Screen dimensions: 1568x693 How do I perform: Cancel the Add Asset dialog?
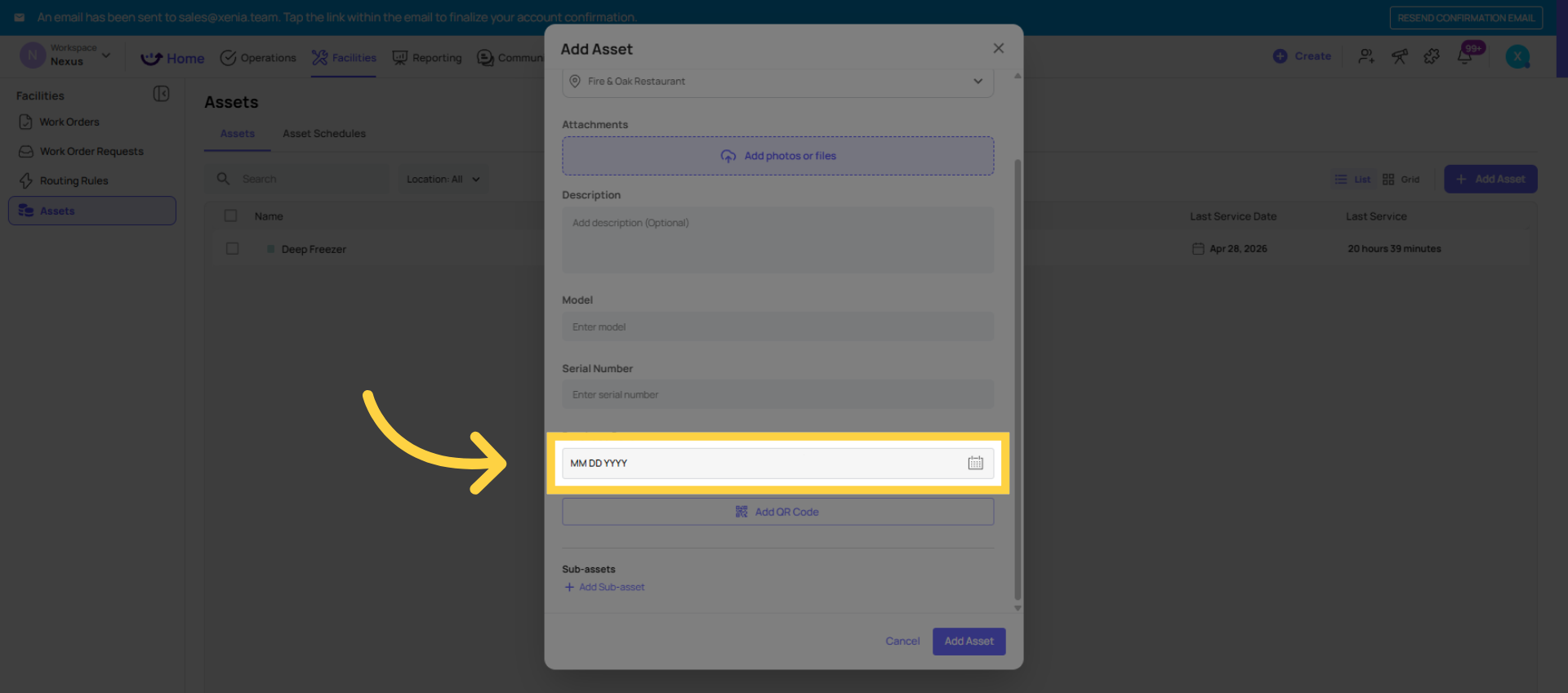[x=902, y=641]
